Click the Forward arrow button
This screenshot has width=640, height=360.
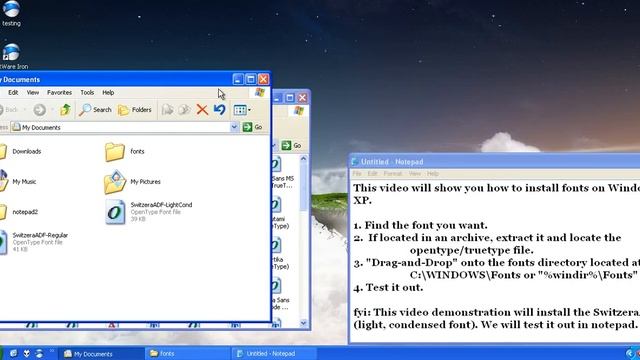pyautogui.click(x=40, y=109)
